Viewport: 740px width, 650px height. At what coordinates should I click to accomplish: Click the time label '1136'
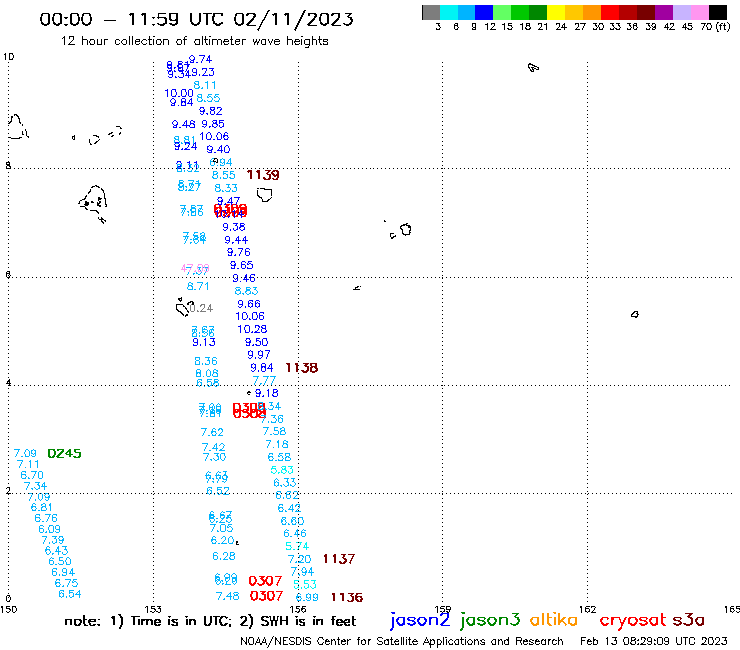(347, 597)
